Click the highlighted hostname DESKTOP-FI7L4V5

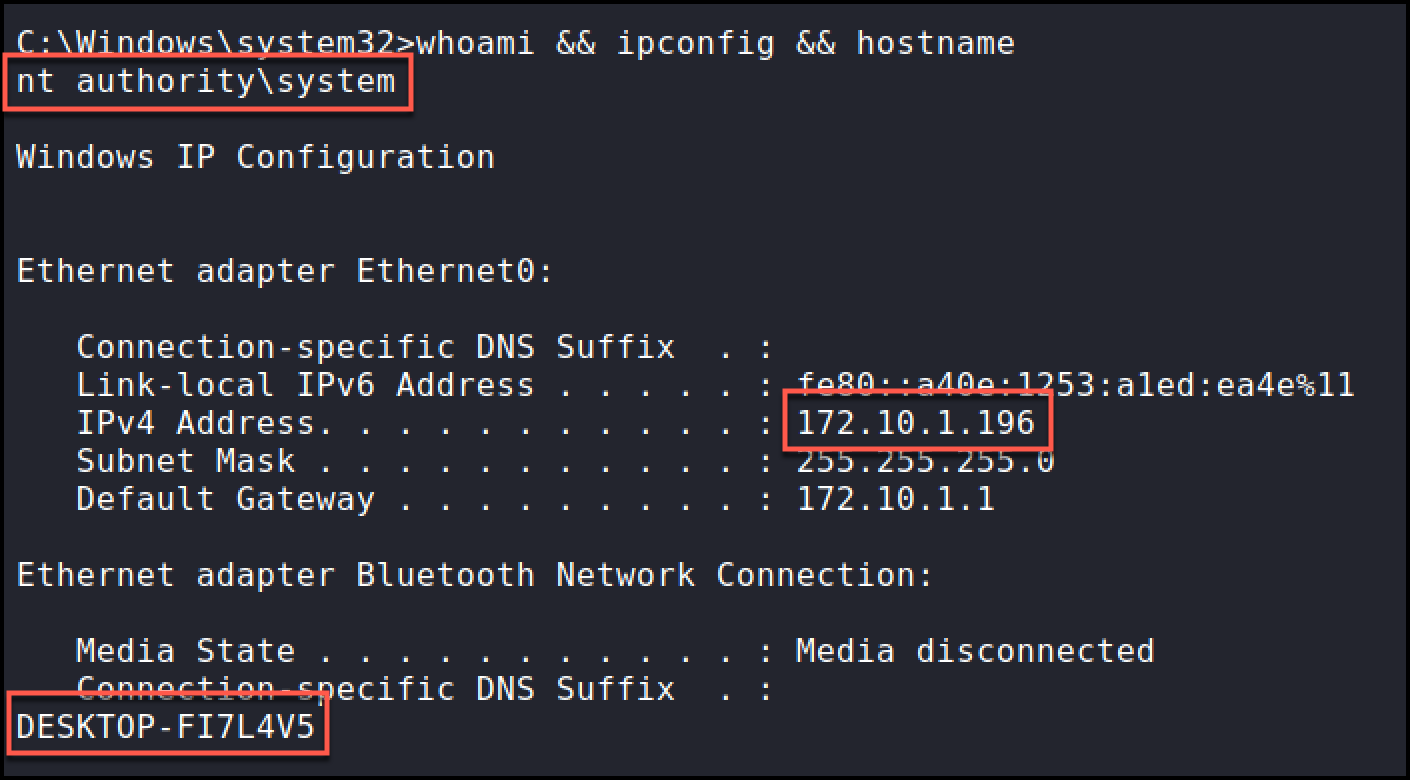coord(166,727)
